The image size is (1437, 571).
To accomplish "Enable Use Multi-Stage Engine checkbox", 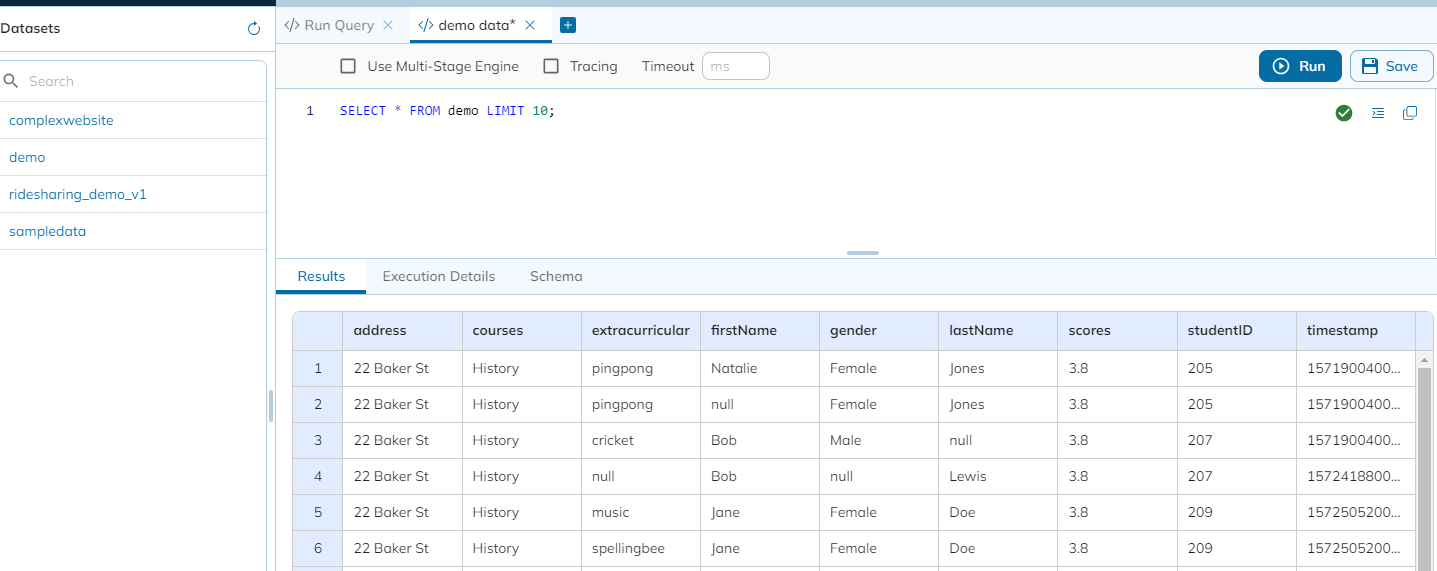I will click(x=348, y=66).
